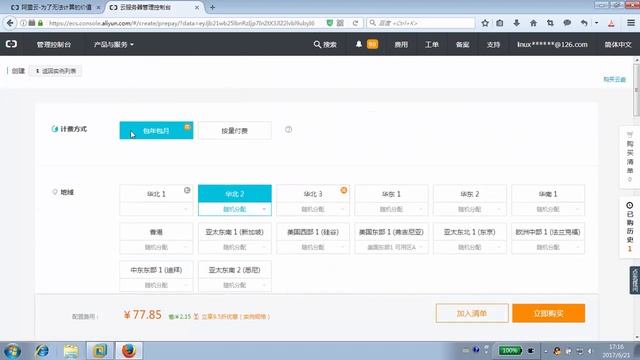Open the clipboard library icon in toolbar
The width and height of the screenshot is (640, 360).
[x=500, y=23]
